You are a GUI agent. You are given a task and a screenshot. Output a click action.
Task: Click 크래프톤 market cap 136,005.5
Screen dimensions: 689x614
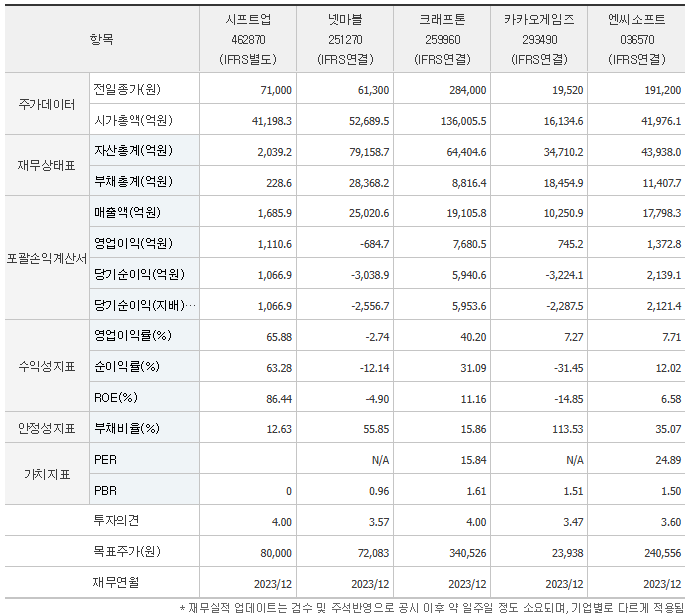pos(464,121)
